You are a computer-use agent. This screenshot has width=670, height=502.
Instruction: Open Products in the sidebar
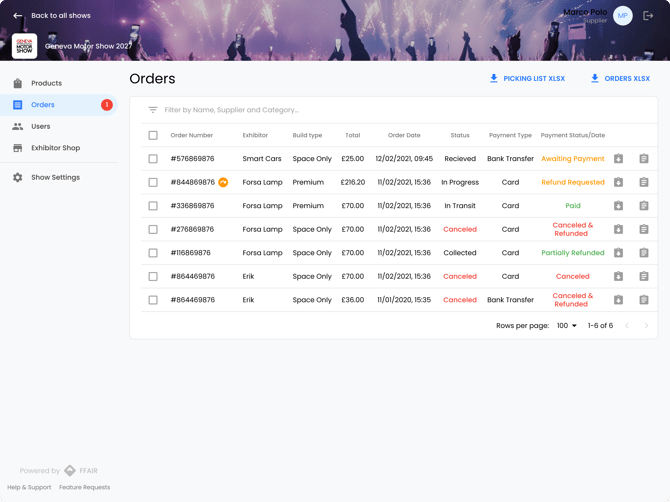click(46, 83)
